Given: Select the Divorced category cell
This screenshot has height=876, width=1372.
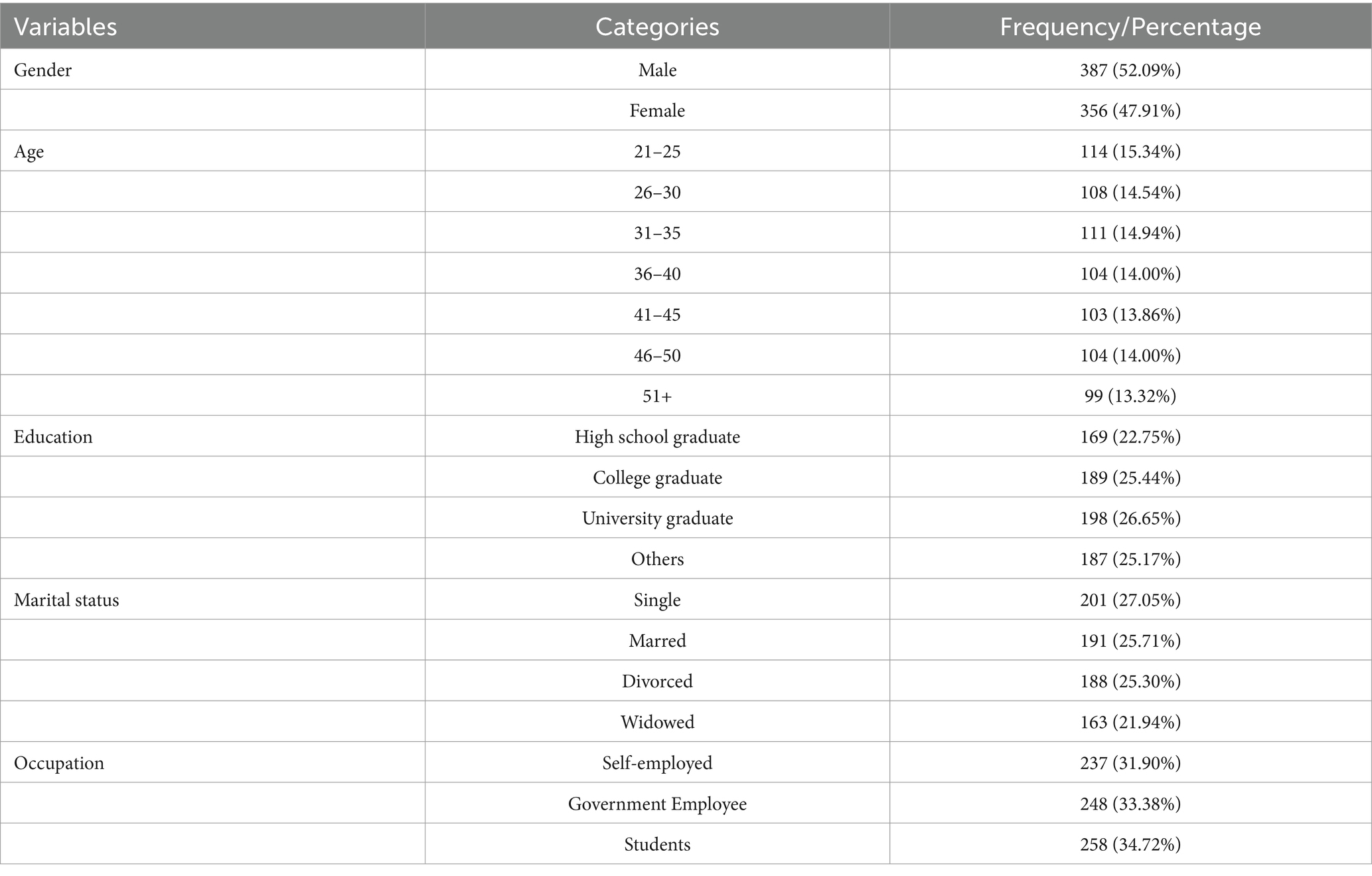Looking at the screenshot, I should pyautogui.click(x=657, y=681).
